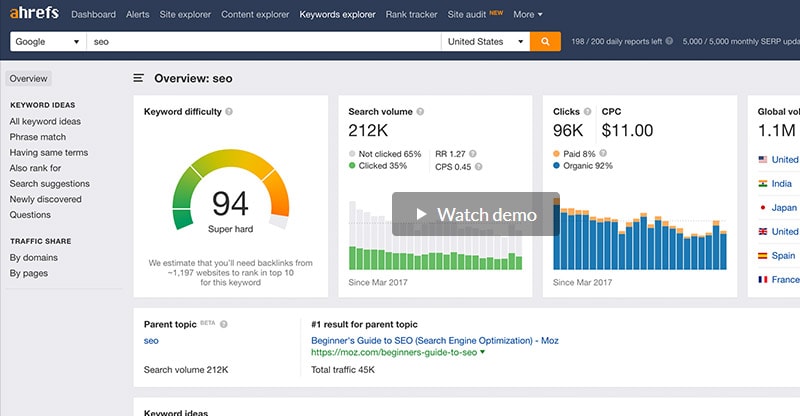
Task: Open the Google search engine dropdown
Action: [x=47, y=41]
